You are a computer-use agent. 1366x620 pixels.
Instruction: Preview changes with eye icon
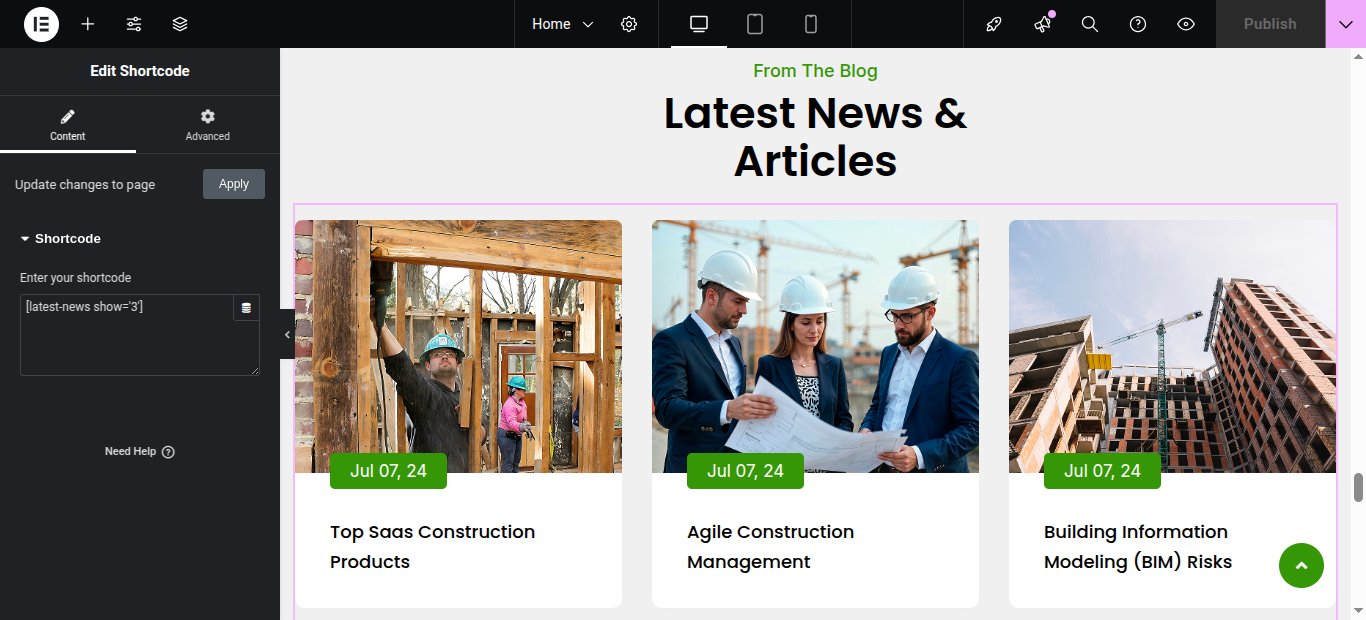pyautogui.click(x=1186, y=24)
